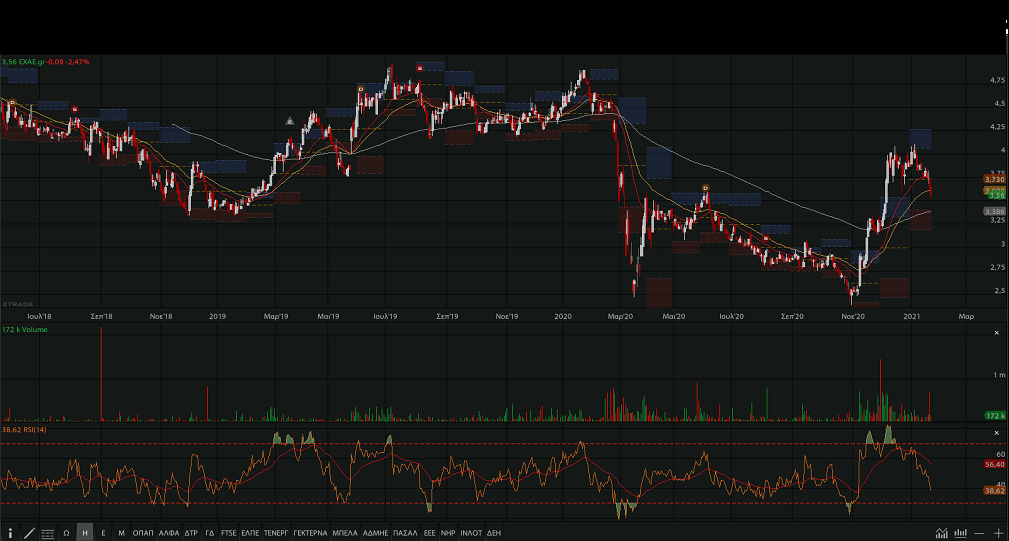Open the ΟΠΑΠ symbol tab

[x=143, y=533]
